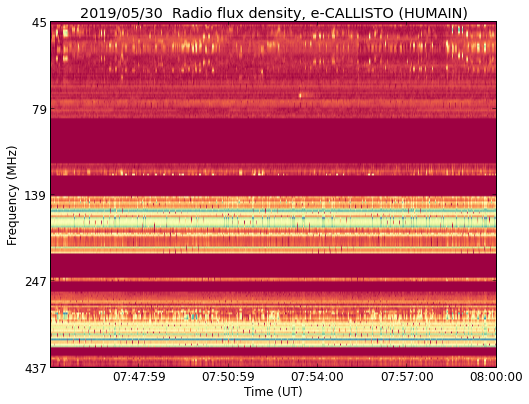Click the thin blue line near 437 MHz
This screenshot has width=529, height=404.
point(273,339)
